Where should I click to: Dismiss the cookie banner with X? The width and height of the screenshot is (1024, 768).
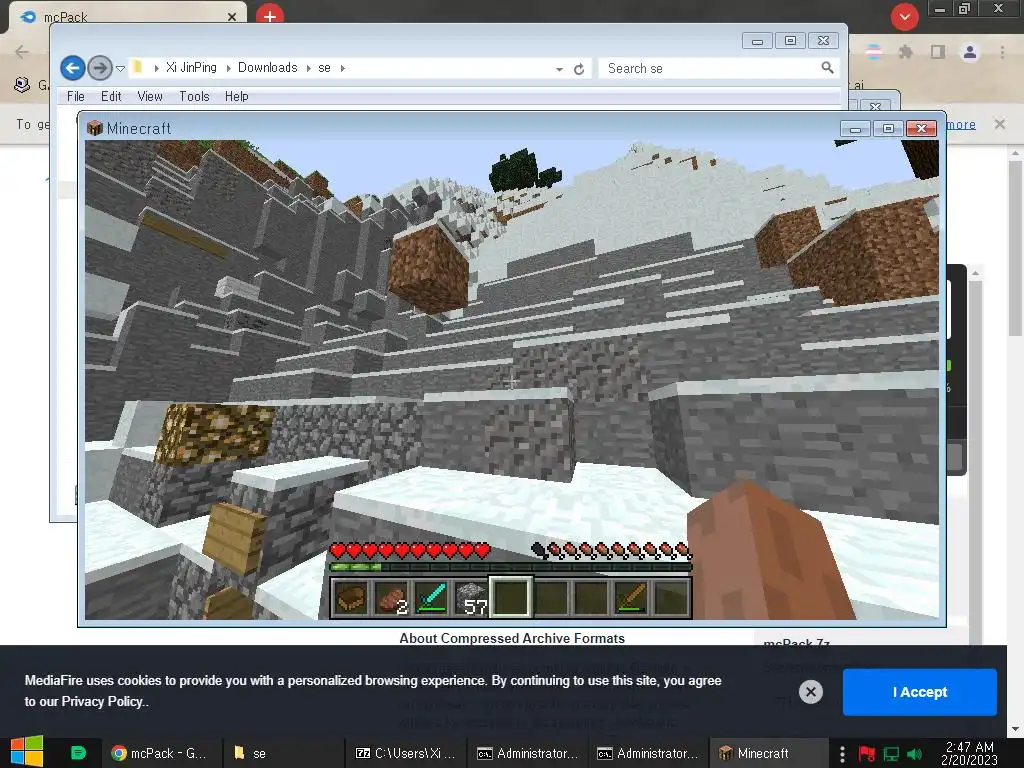pos(810,692)
